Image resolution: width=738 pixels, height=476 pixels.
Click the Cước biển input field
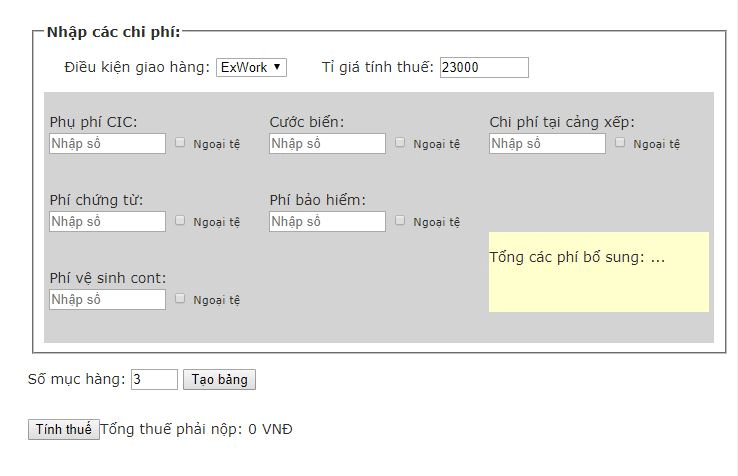327,144
